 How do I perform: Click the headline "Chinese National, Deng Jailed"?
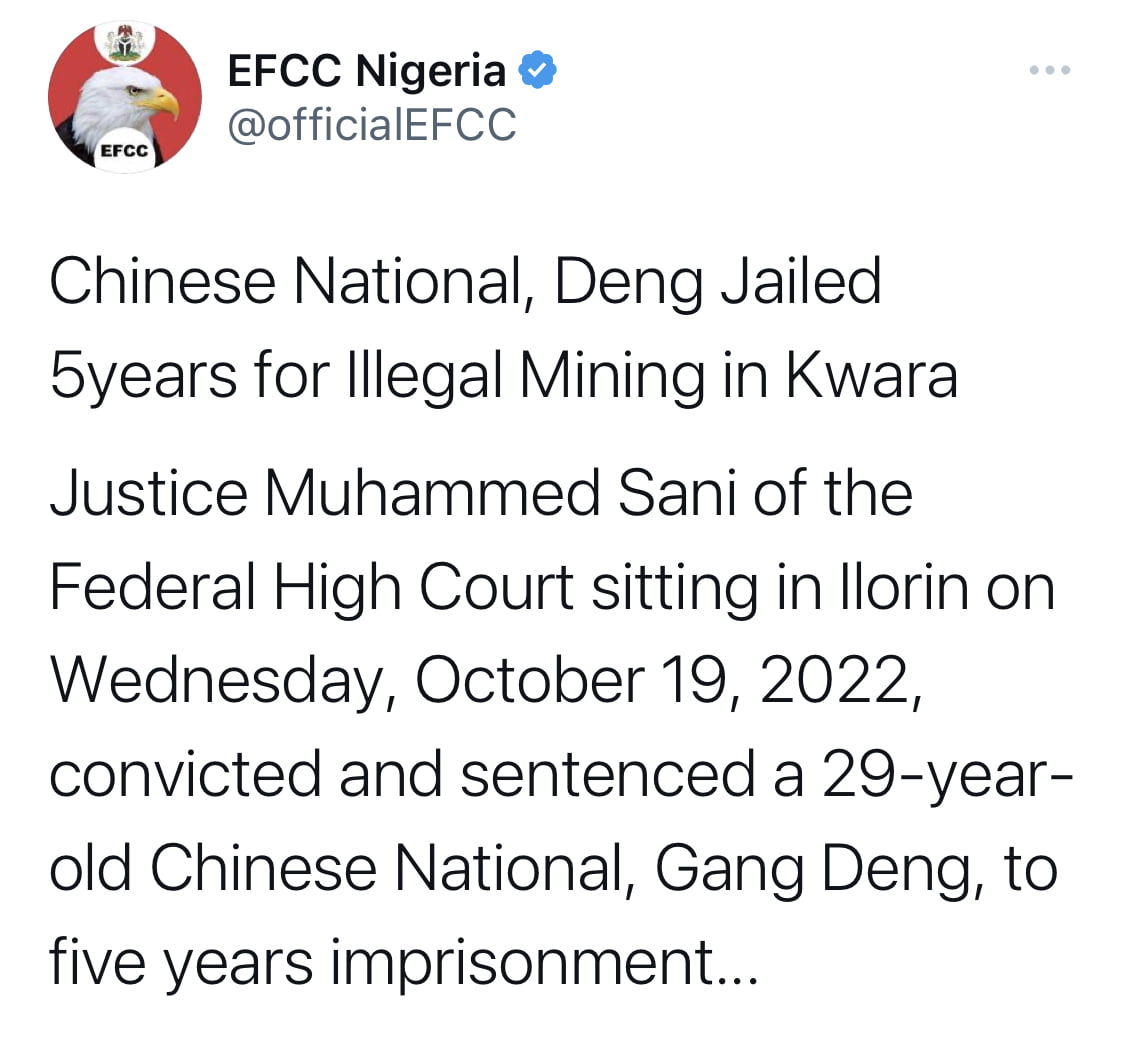tap(465, 282)
